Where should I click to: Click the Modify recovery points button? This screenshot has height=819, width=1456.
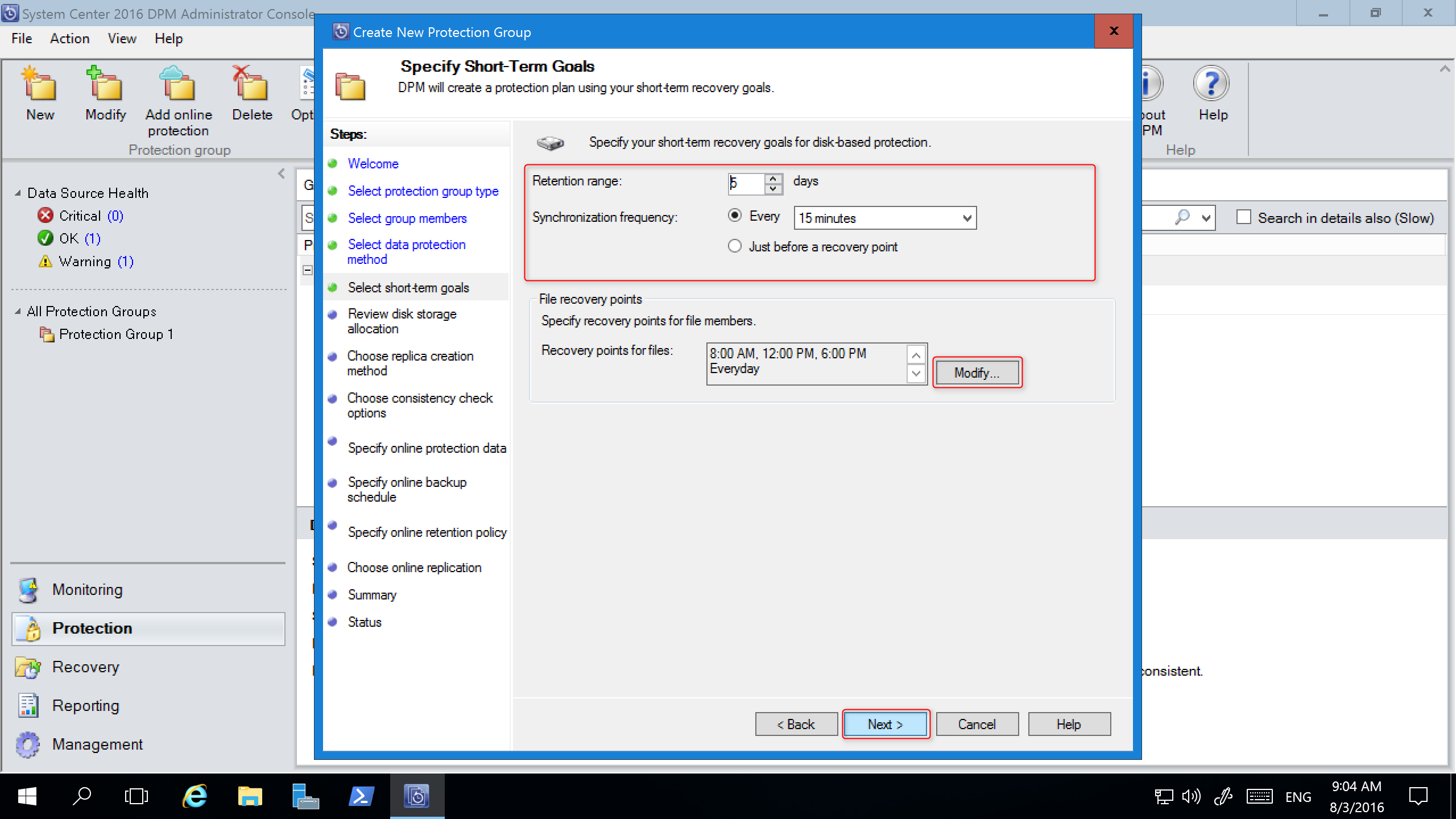pos(976,372)
